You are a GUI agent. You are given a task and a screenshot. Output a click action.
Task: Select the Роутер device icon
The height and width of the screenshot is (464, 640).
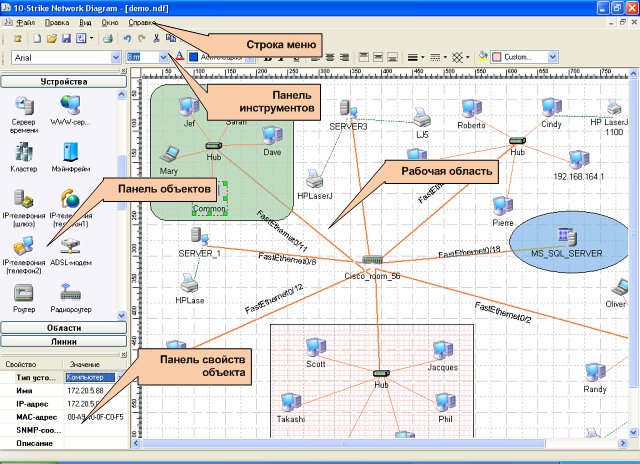point(23,291)
